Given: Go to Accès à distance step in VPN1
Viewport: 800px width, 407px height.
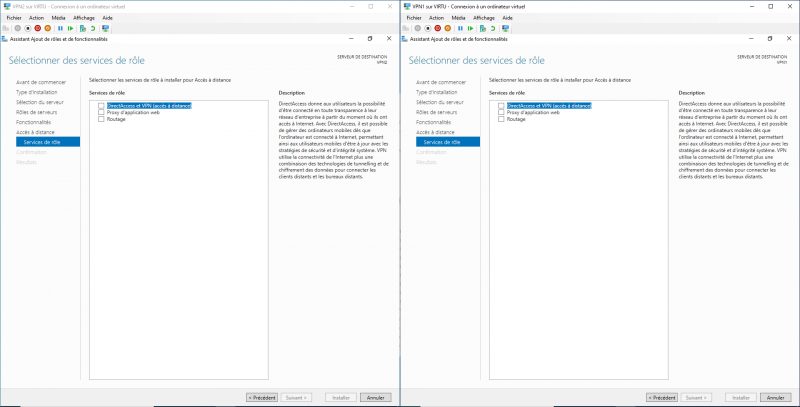Looking at the screenshot, I should pos(435,132).
